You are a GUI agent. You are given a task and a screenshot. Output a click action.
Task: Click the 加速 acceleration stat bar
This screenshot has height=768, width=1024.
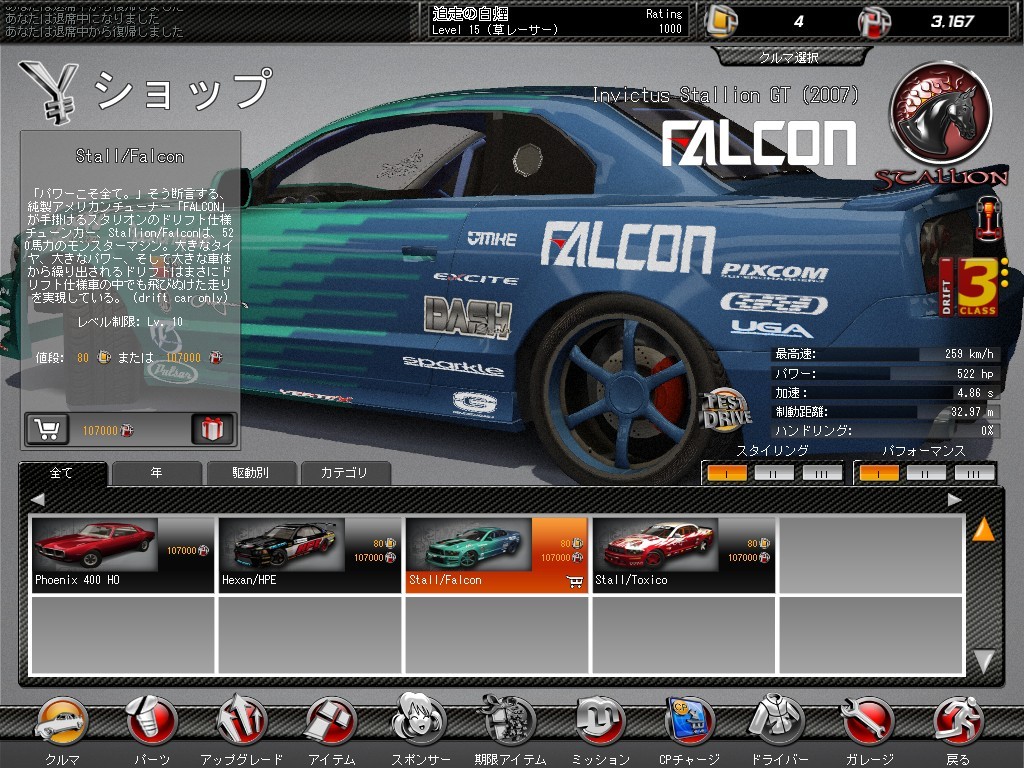884,392
